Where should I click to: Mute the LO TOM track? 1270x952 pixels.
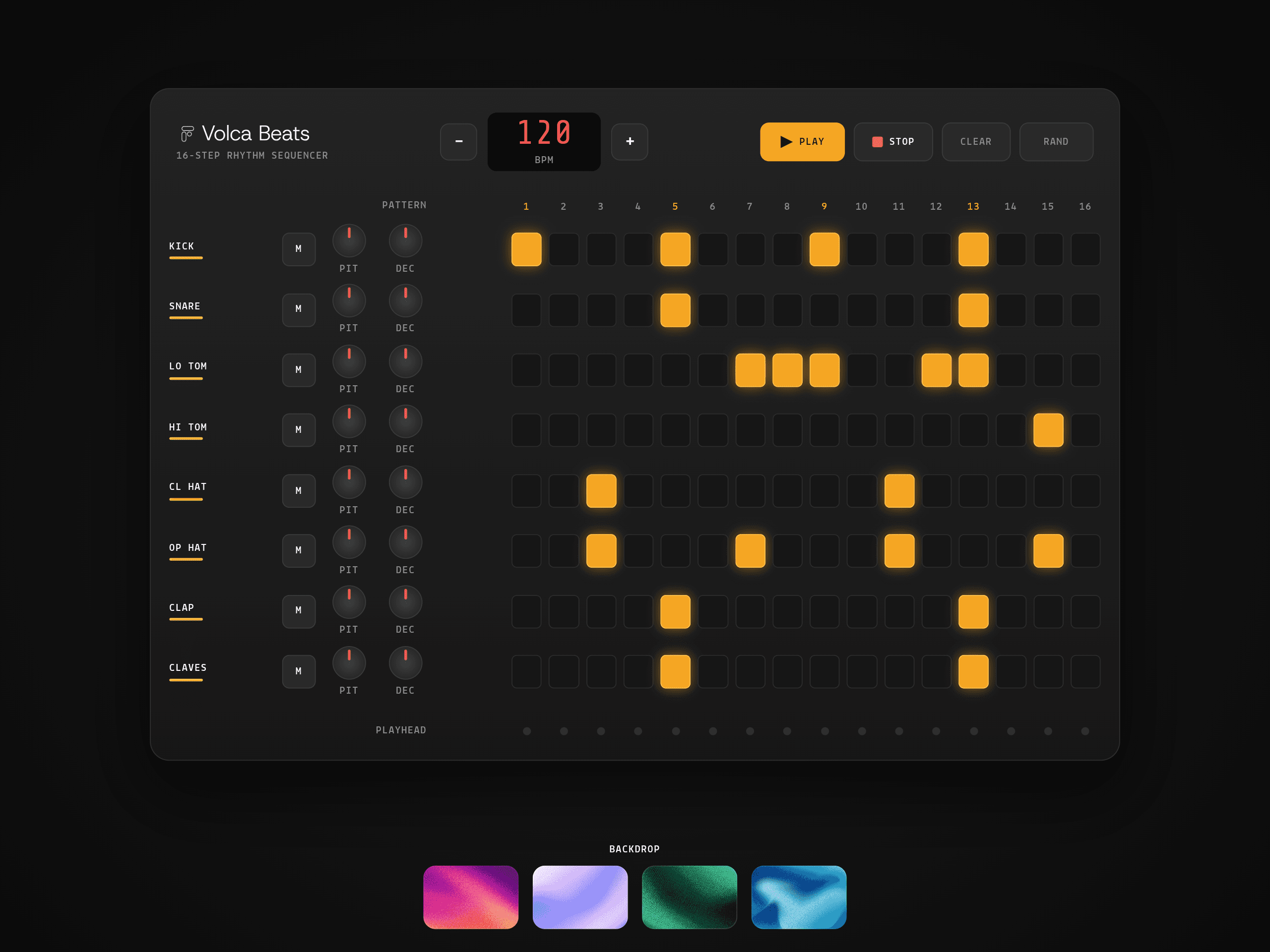coord(299,370)
